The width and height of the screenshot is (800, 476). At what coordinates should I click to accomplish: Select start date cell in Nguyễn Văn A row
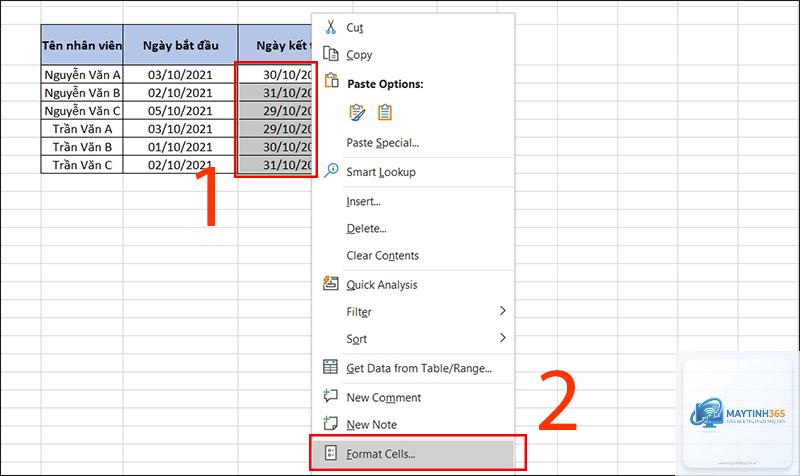(x=180, y=74)
